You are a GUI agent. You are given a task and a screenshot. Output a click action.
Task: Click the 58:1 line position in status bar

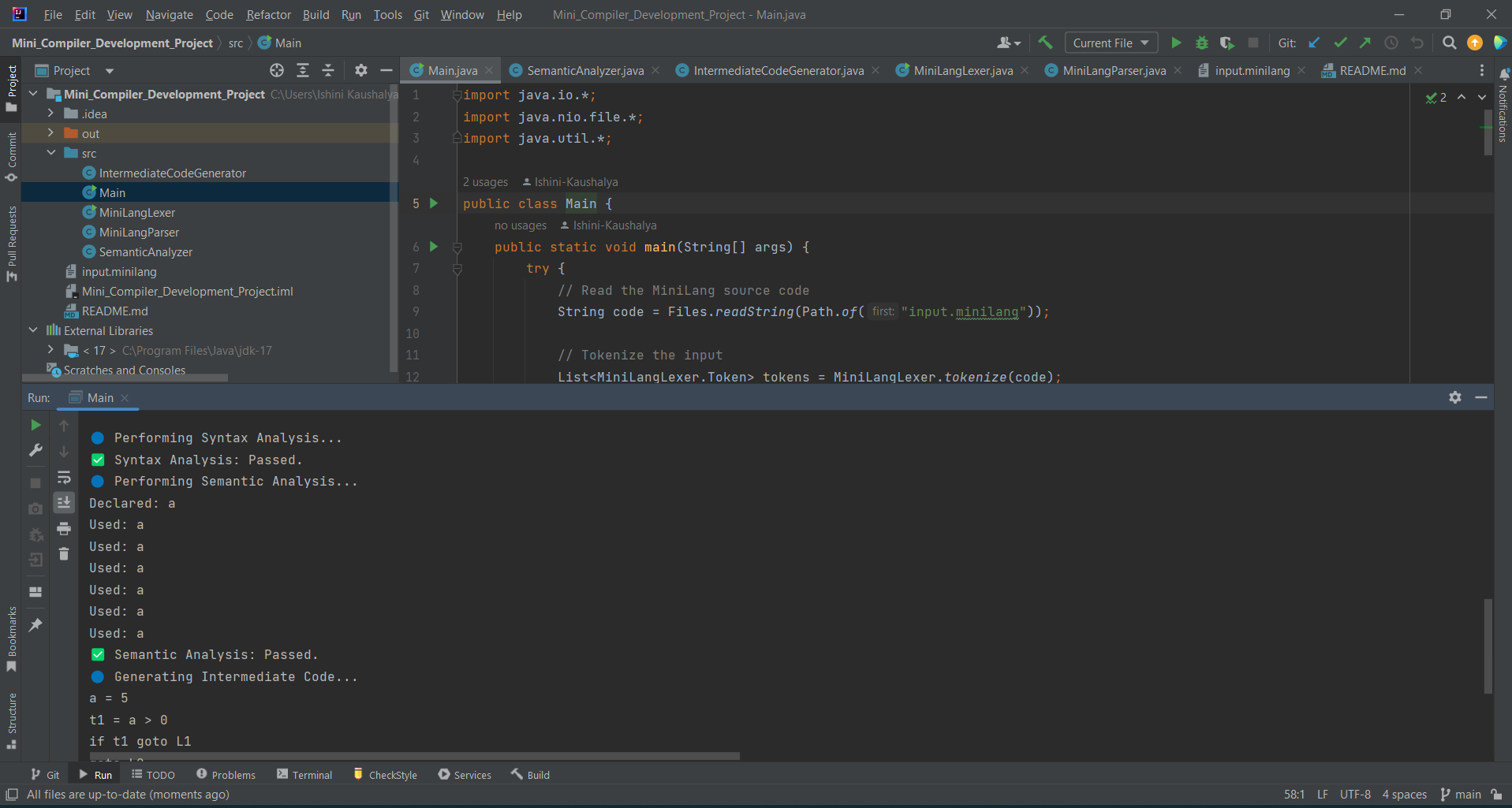pyautogui.click(x=1294, y=795)
